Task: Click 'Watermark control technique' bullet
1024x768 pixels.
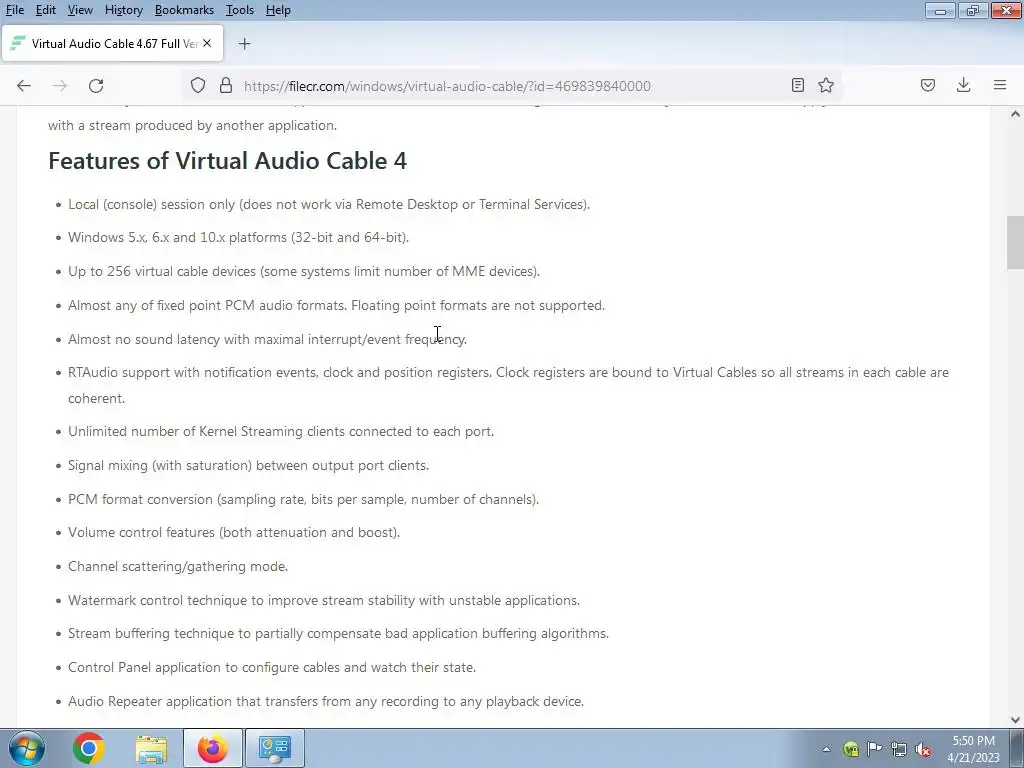Action: [x=324, y=601]
